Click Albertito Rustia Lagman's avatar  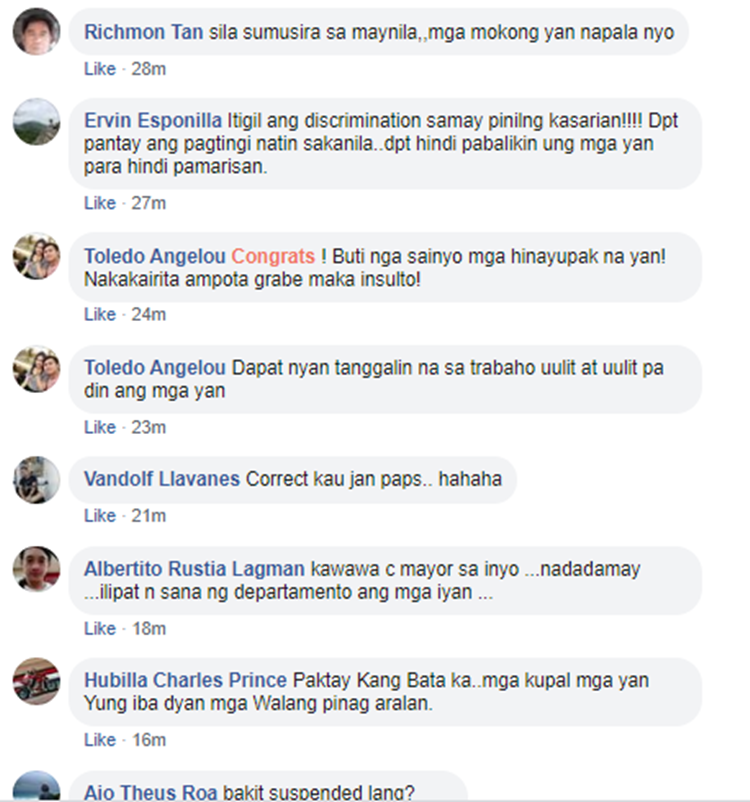(x=36, y=569)
